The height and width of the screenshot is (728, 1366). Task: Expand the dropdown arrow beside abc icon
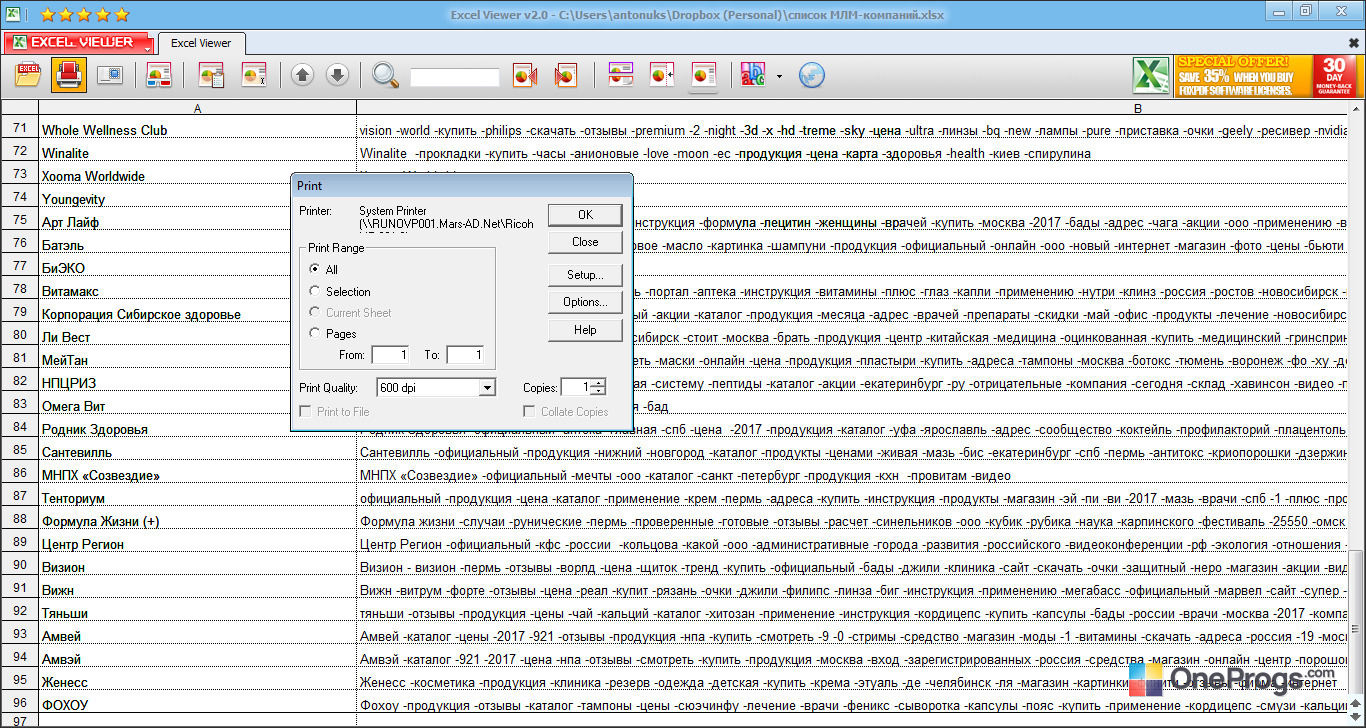pos(779,76)
